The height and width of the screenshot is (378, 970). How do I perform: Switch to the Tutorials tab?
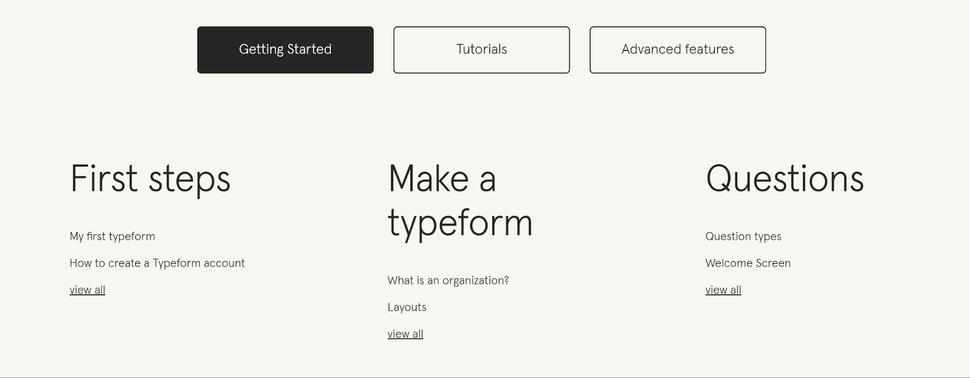[481, 49]
